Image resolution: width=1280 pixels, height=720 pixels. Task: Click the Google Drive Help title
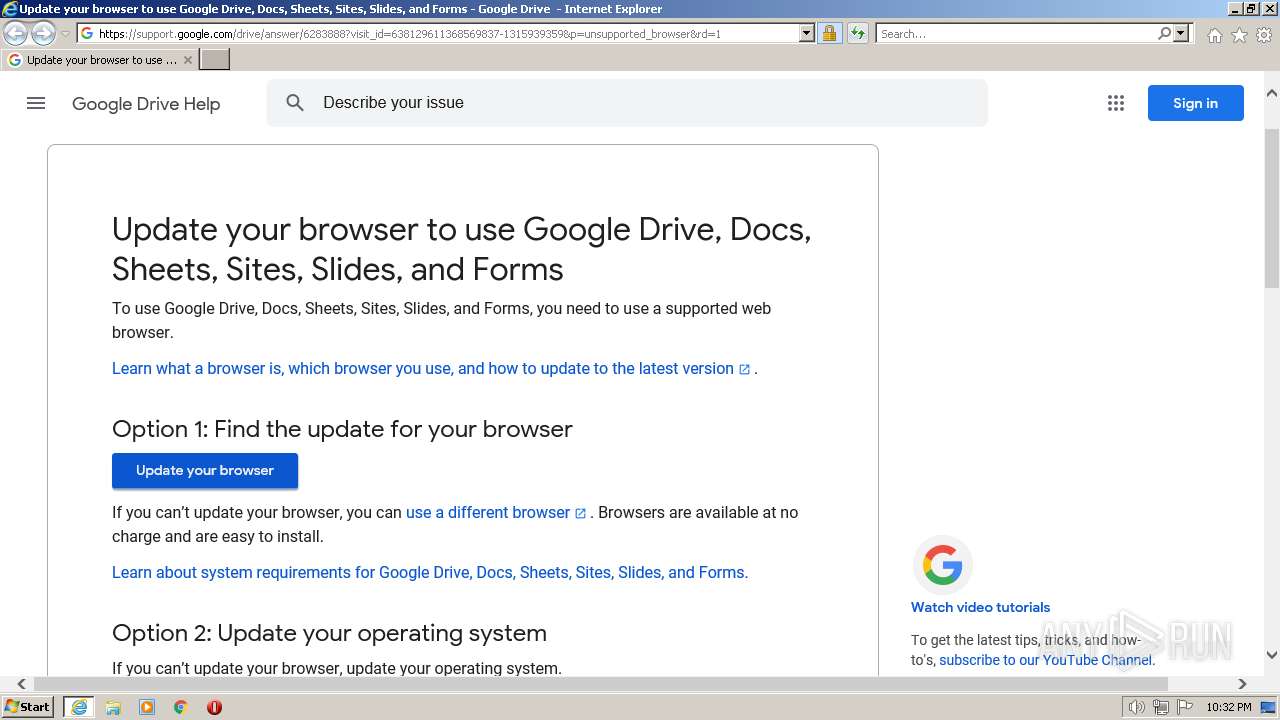(146, 104)
